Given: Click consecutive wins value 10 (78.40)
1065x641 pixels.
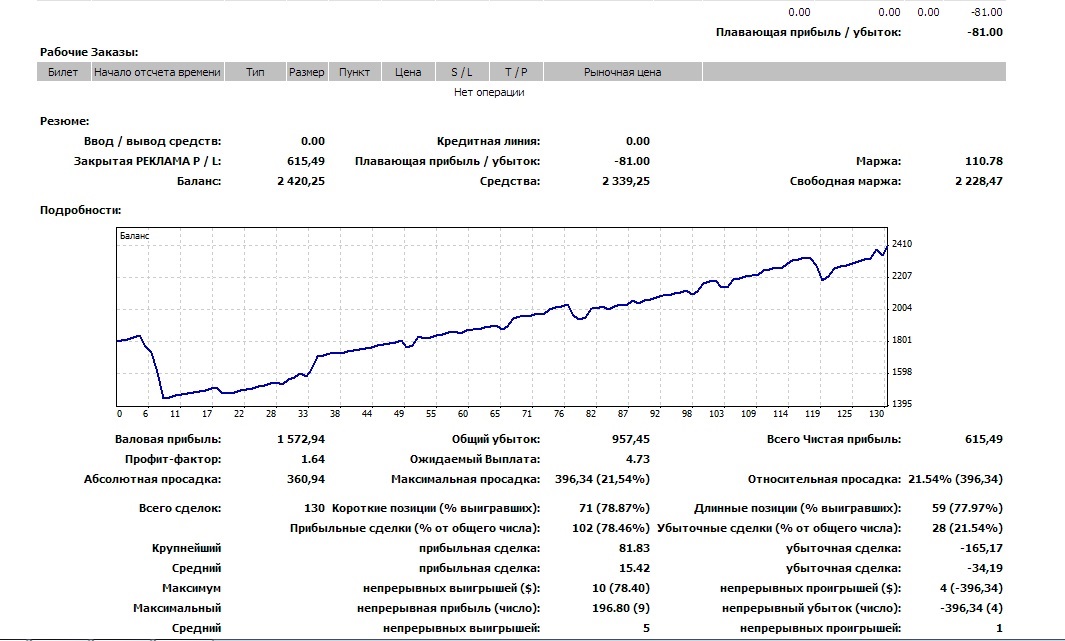Looking at the screenshot, I should click(621, 589).
